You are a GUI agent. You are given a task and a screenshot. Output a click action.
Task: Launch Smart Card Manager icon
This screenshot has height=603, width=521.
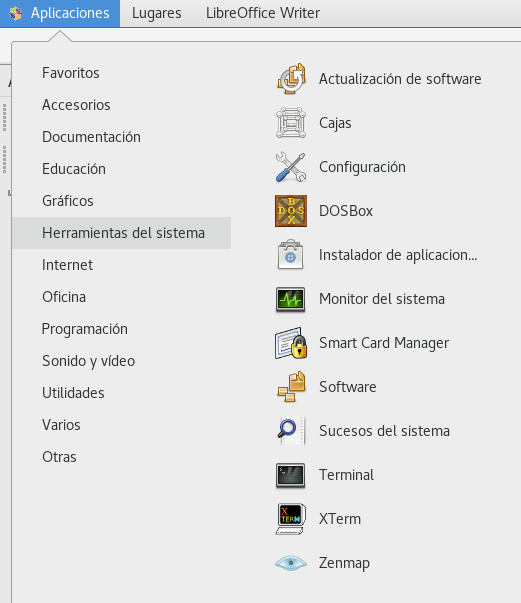point(291,343)
